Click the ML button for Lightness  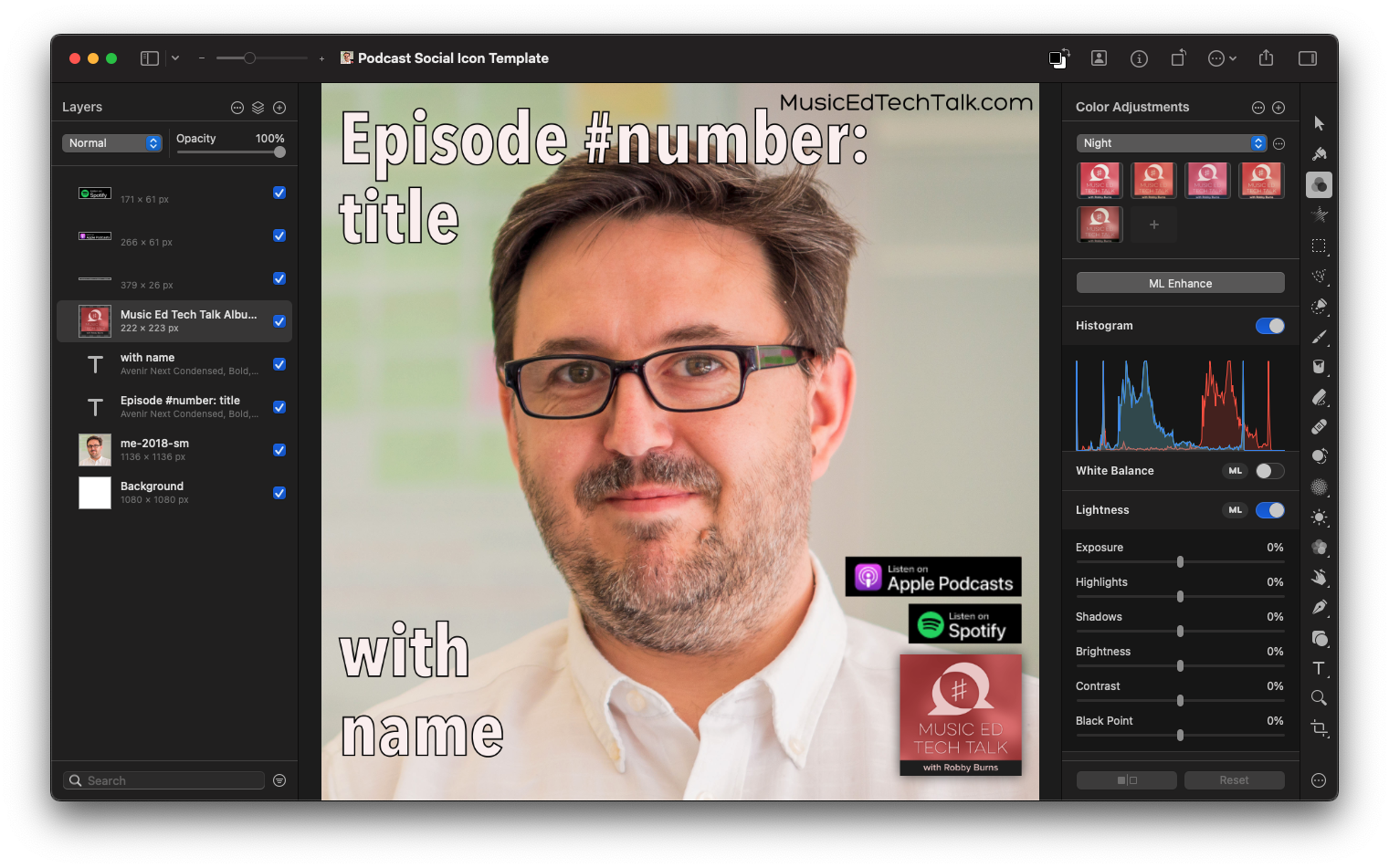(1236, 510)
